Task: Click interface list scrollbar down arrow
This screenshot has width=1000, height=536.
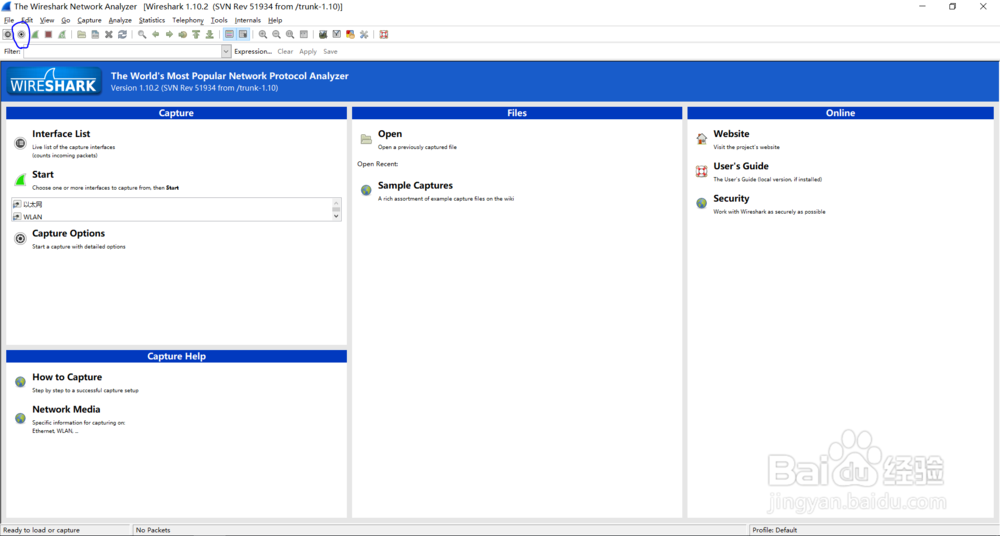Action: (x=336, y=217)
